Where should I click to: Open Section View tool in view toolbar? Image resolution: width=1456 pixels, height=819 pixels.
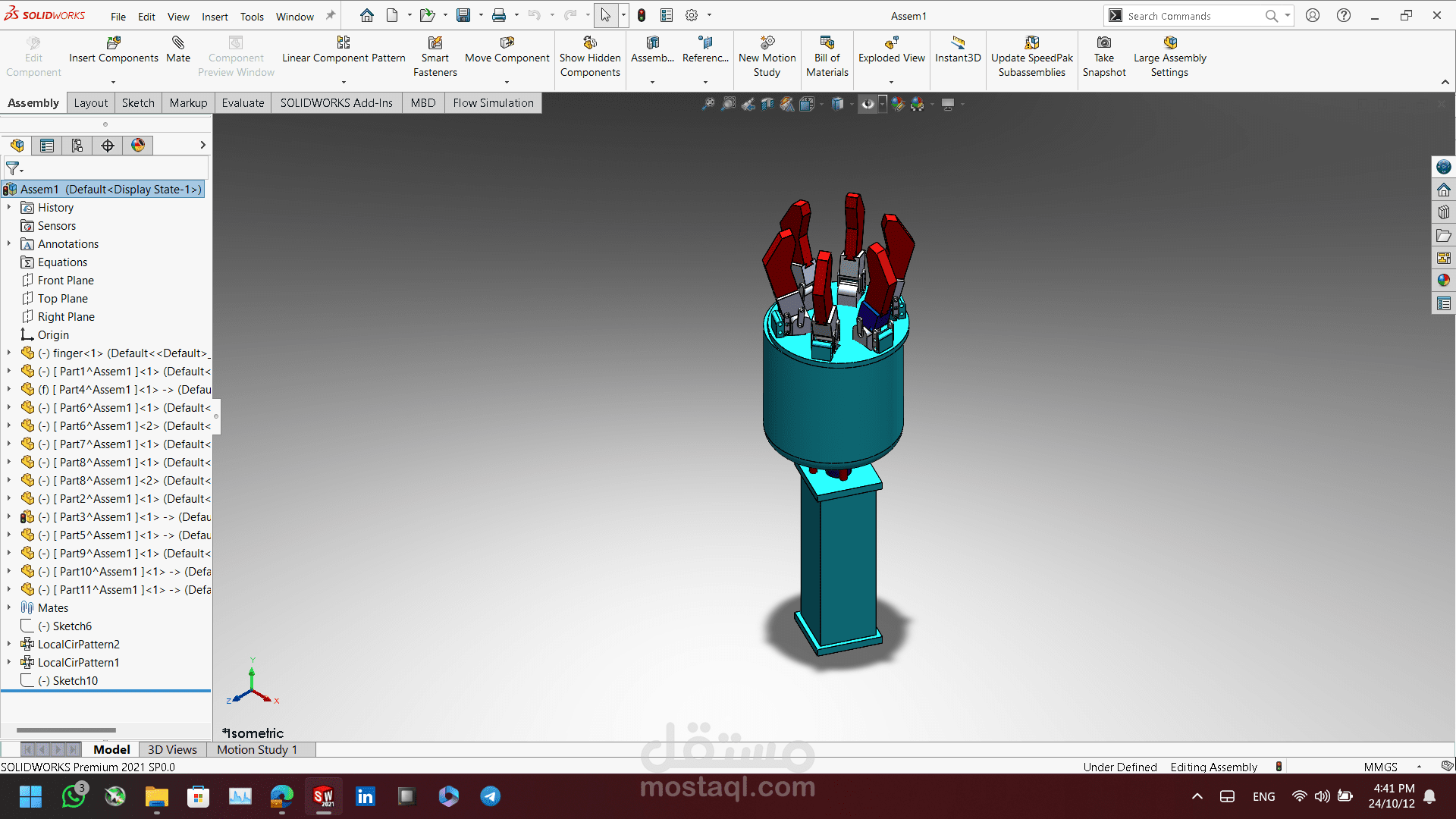click(x=767, y=104)
